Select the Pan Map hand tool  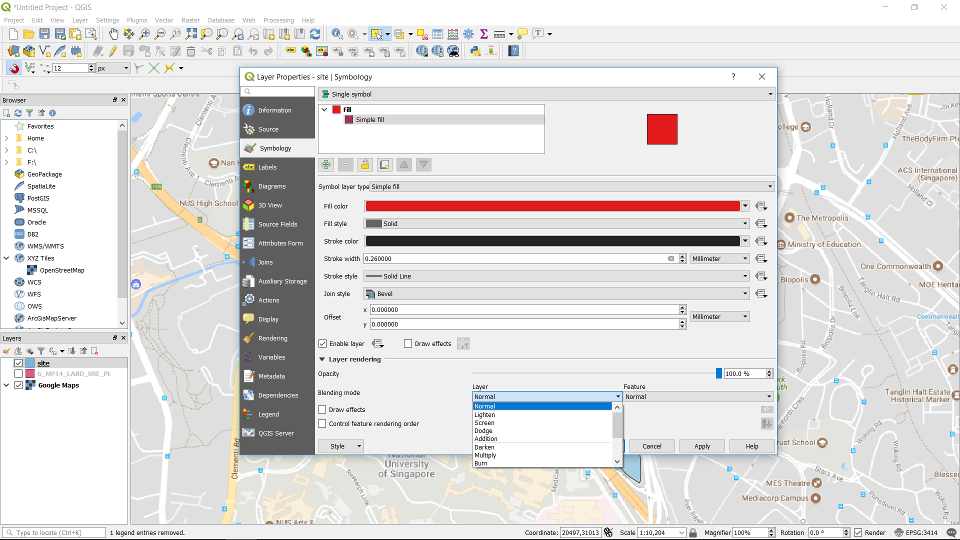pyautogui.click(x=113, y=34)
